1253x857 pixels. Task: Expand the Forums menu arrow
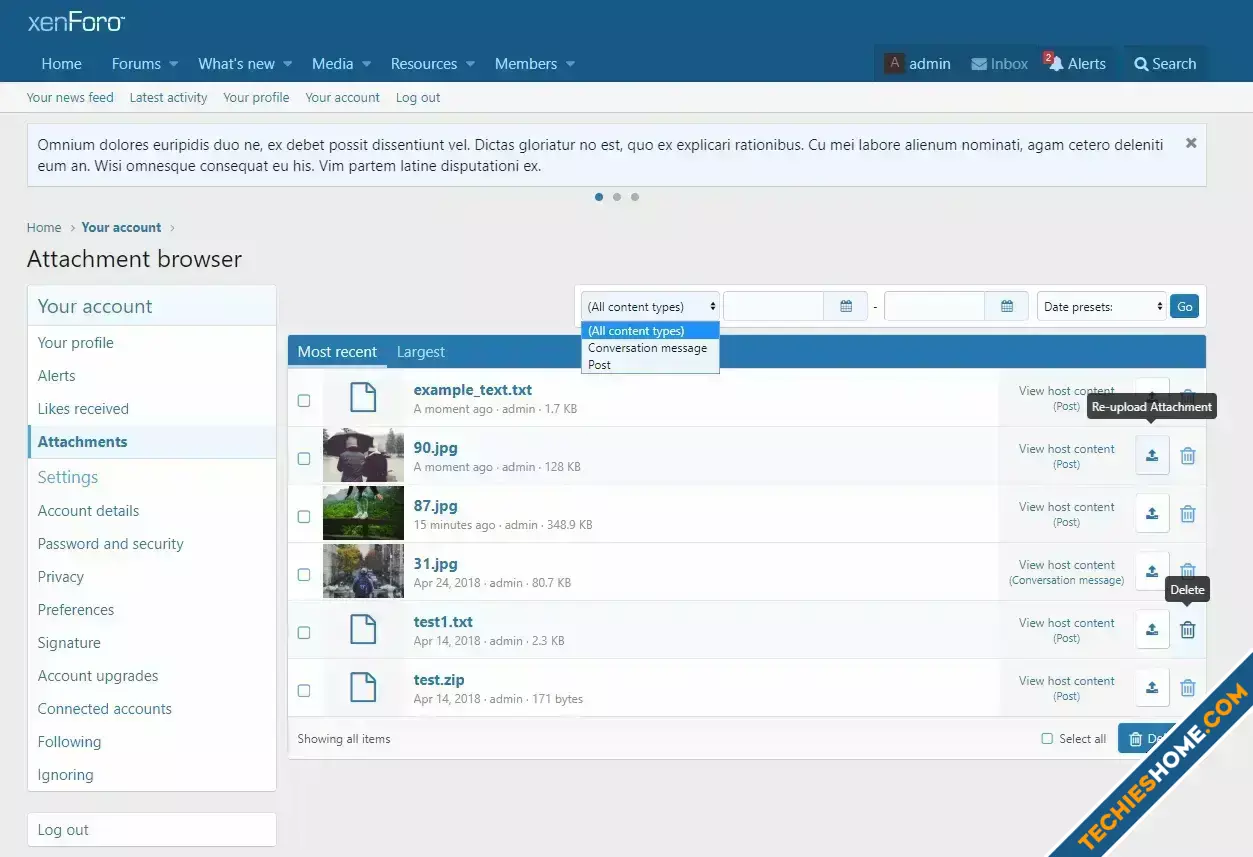[173, 64]
